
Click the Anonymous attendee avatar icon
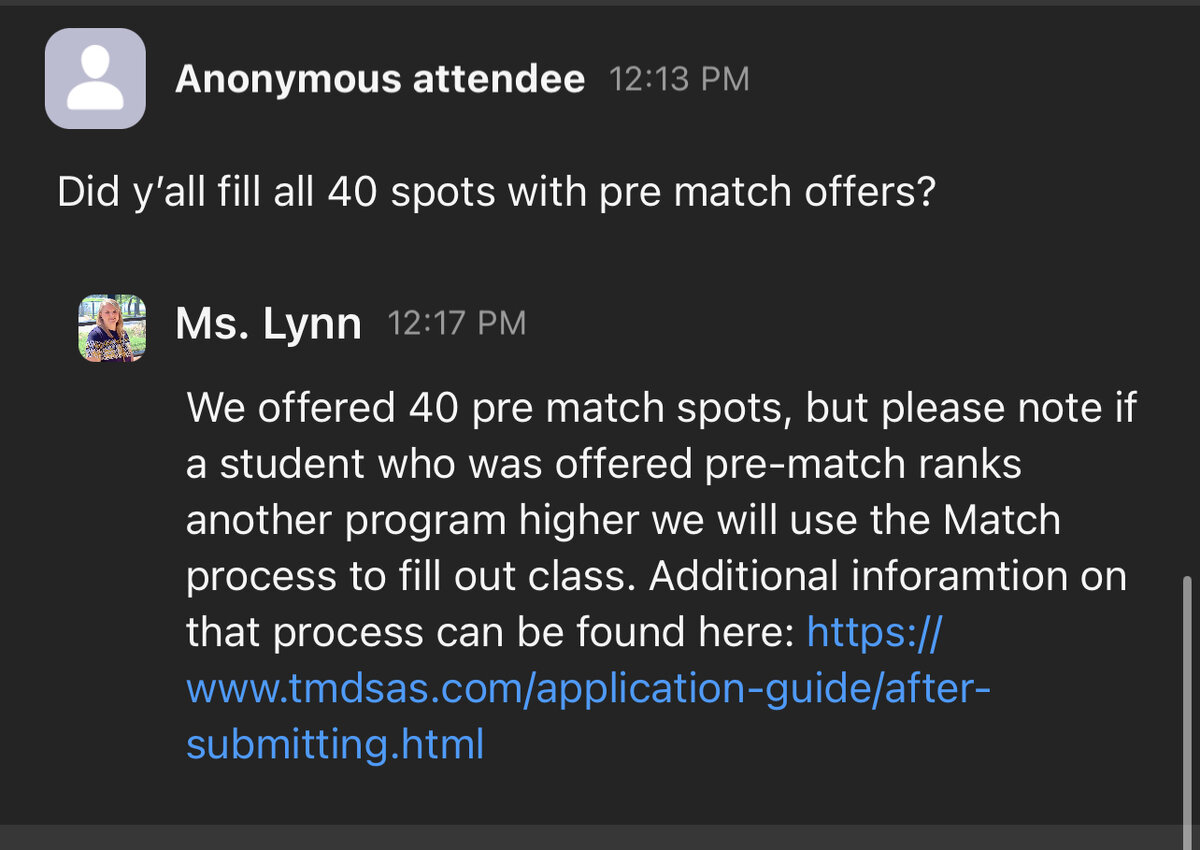95,78
